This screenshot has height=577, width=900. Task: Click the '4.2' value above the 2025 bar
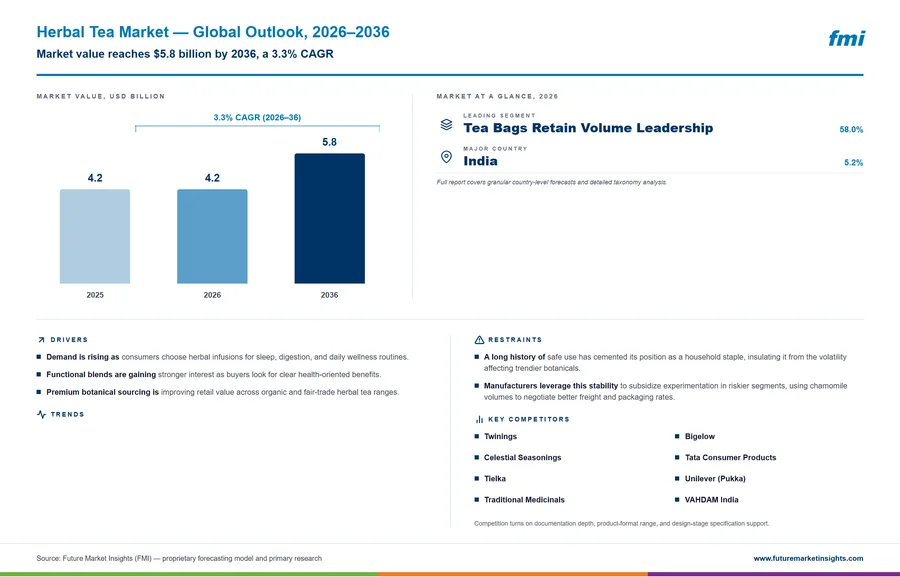[x=95, y=178]
